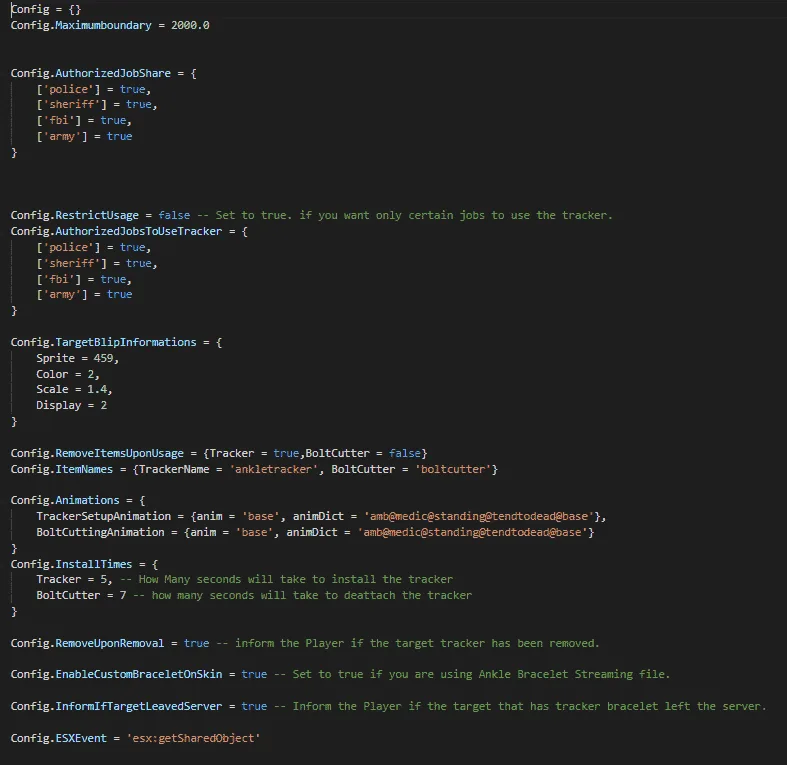Click the true value of Config.RemoveUponRemoval
787x765 pixels.
coord(196,643)
